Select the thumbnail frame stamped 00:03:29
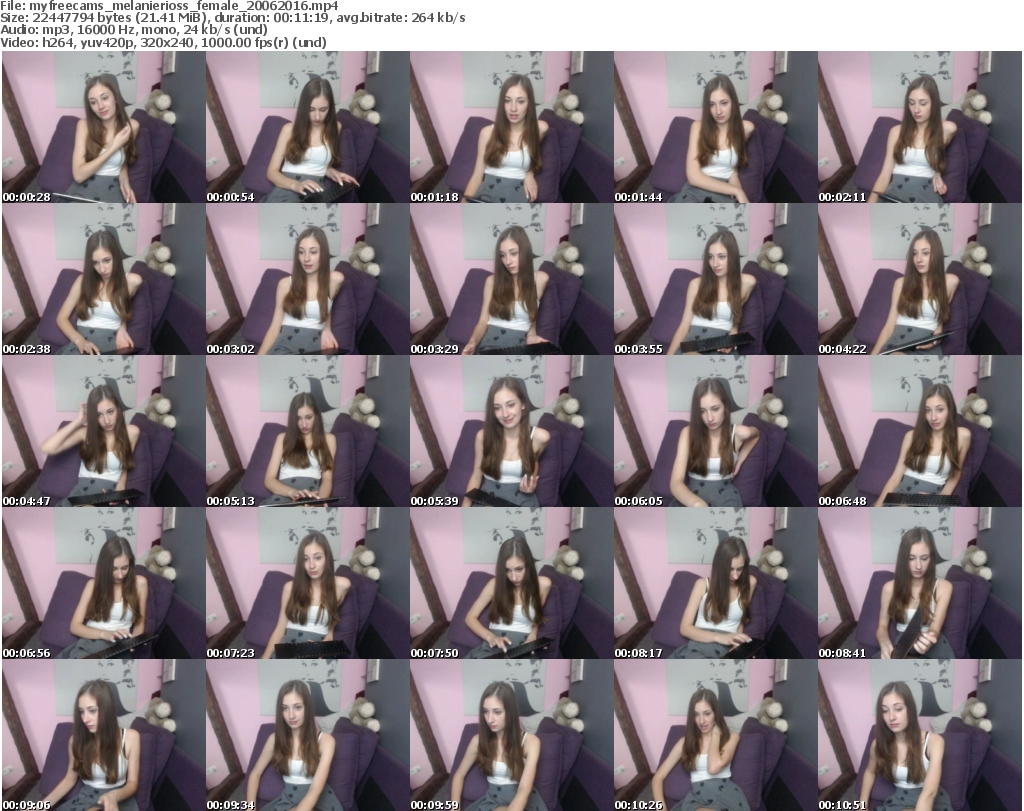The width and height of the screenshot is (1024, 811). point(511,279)
